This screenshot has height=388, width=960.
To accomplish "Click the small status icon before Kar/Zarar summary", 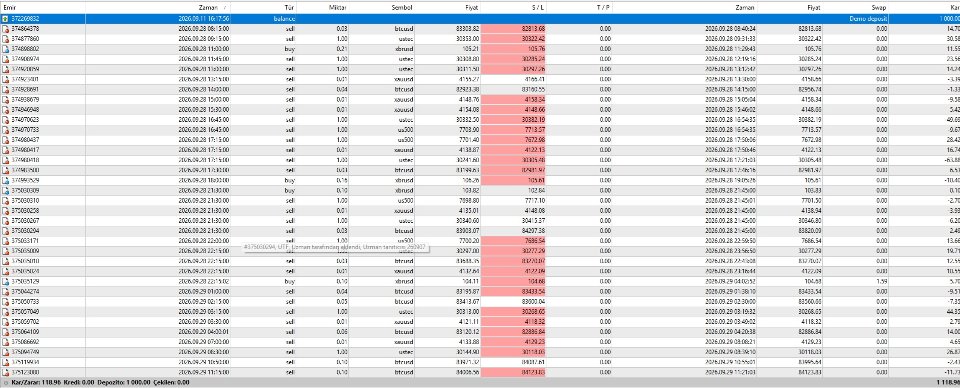I will (x=6, y=382).
